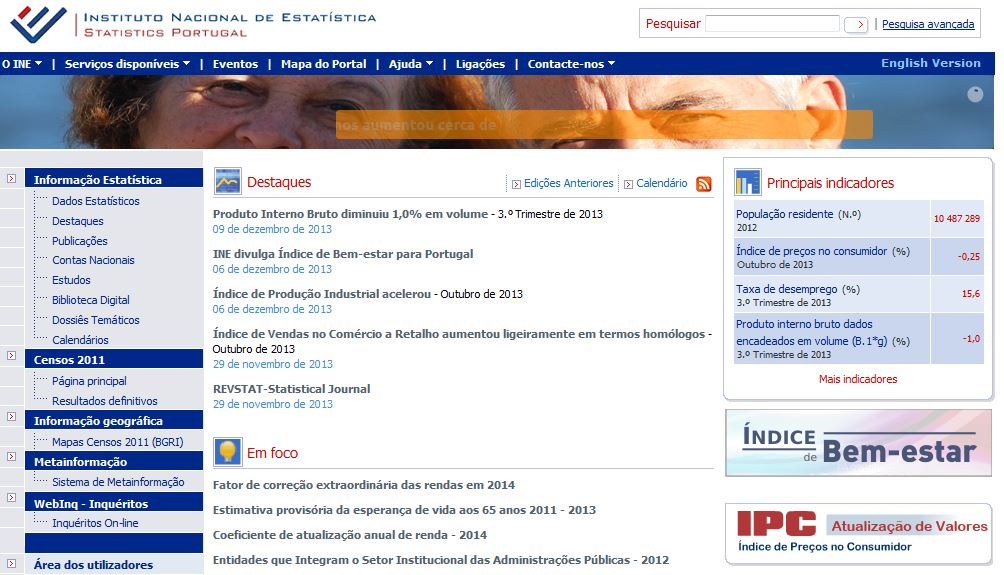
Task: Click arrow icon beside Calendário
Action: (x=628, y=184)
